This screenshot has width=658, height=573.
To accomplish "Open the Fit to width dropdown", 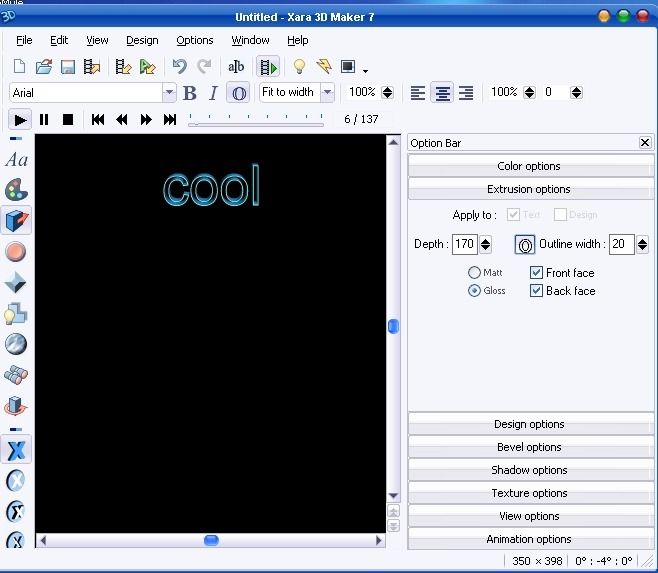I will 328,92.
